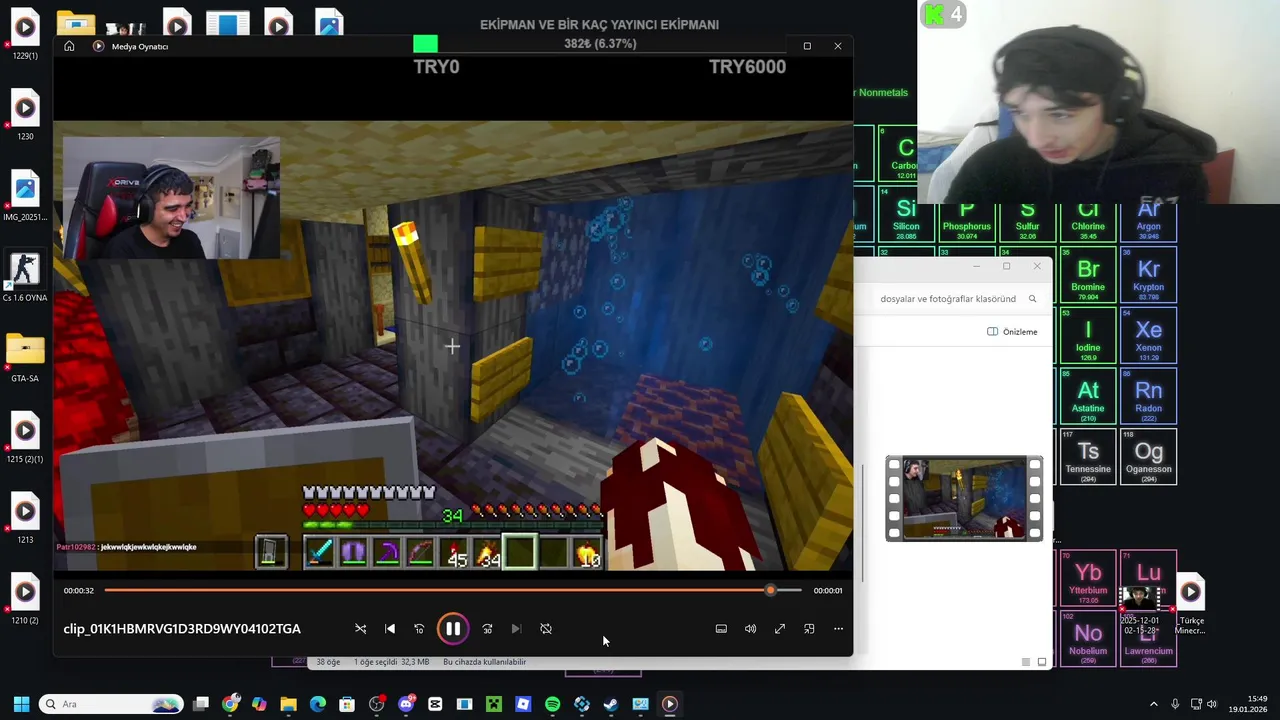The image size is (1280, 720).
Task: Select the GTA-SA folder on desktop
Action: (25, 358)
